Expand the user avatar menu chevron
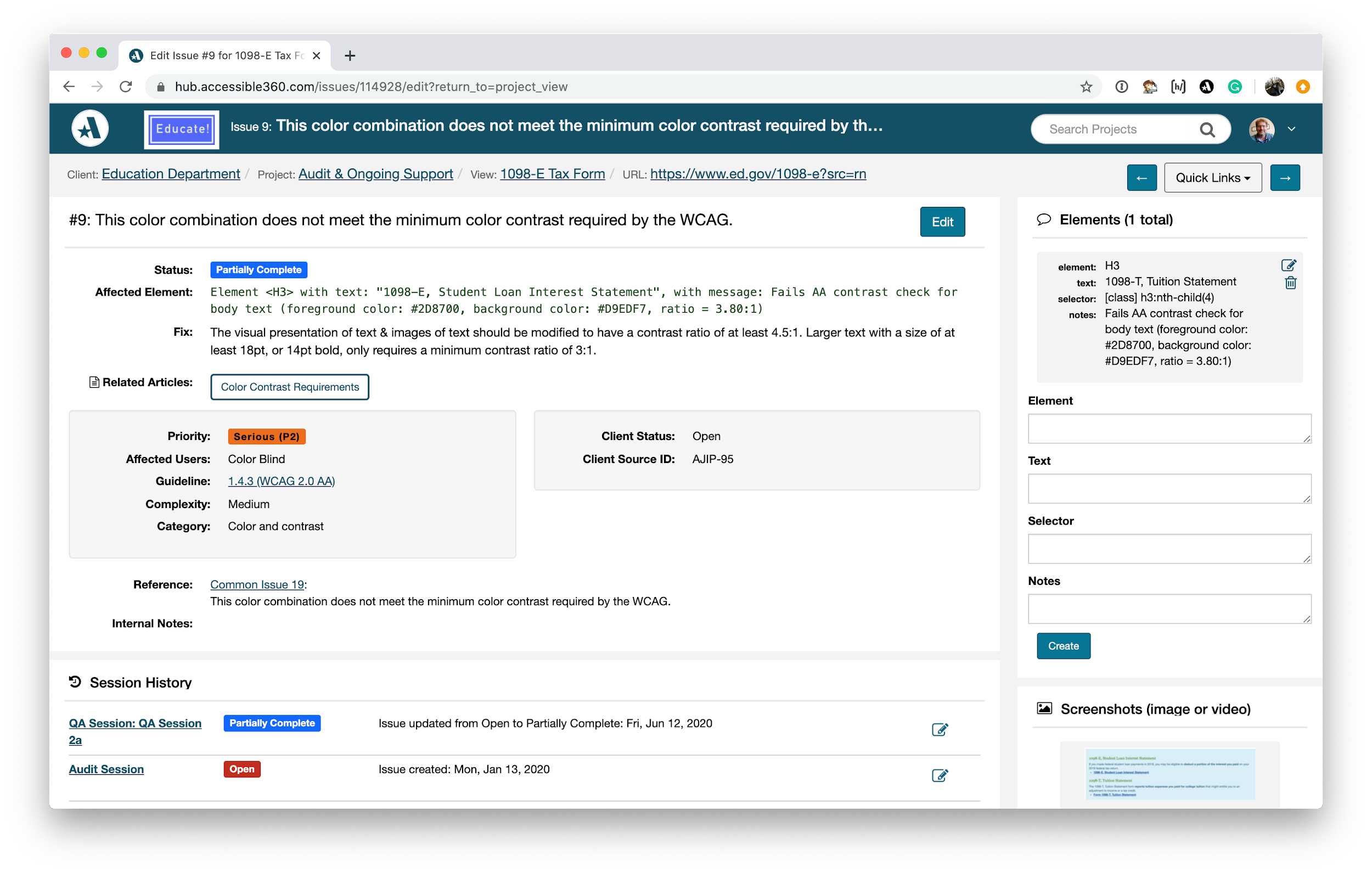This screenshot has width=1372, height=874. [x=1291, y=129]
